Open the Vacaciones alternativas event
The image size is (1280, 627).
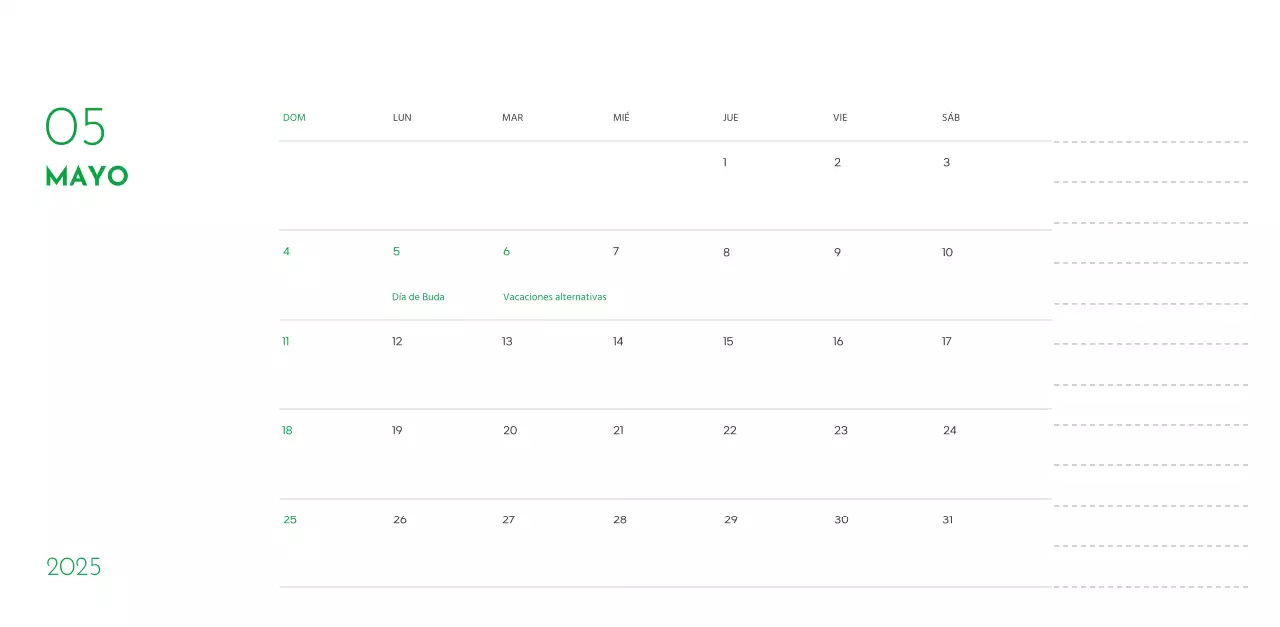tap(555, 296)
